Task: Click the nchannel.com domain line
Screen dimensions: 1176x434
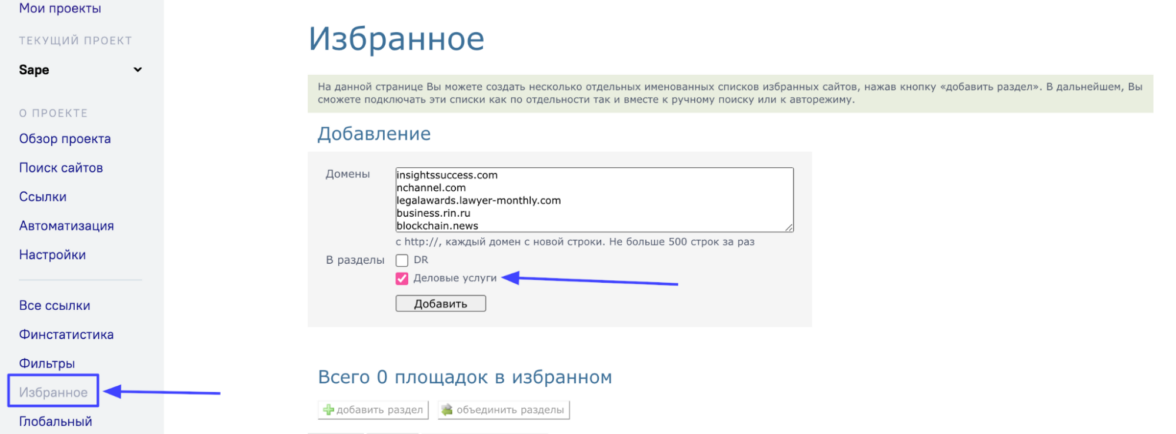Action: click(x=431, y=187)
